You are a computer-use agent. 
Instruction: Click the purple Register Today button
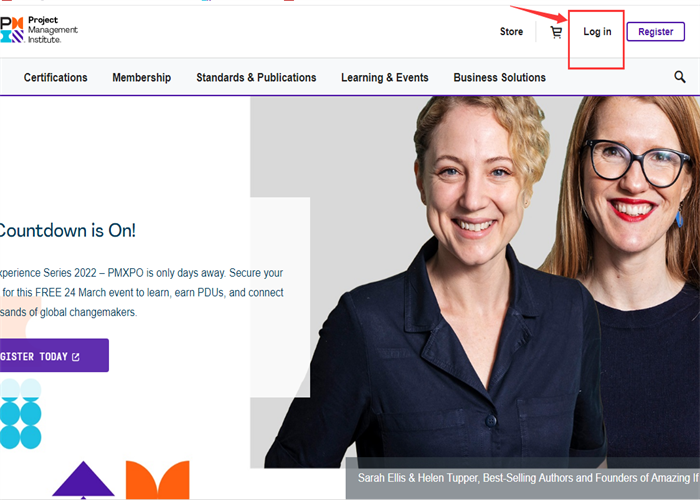pyautogui.click(x=50, y=356)
